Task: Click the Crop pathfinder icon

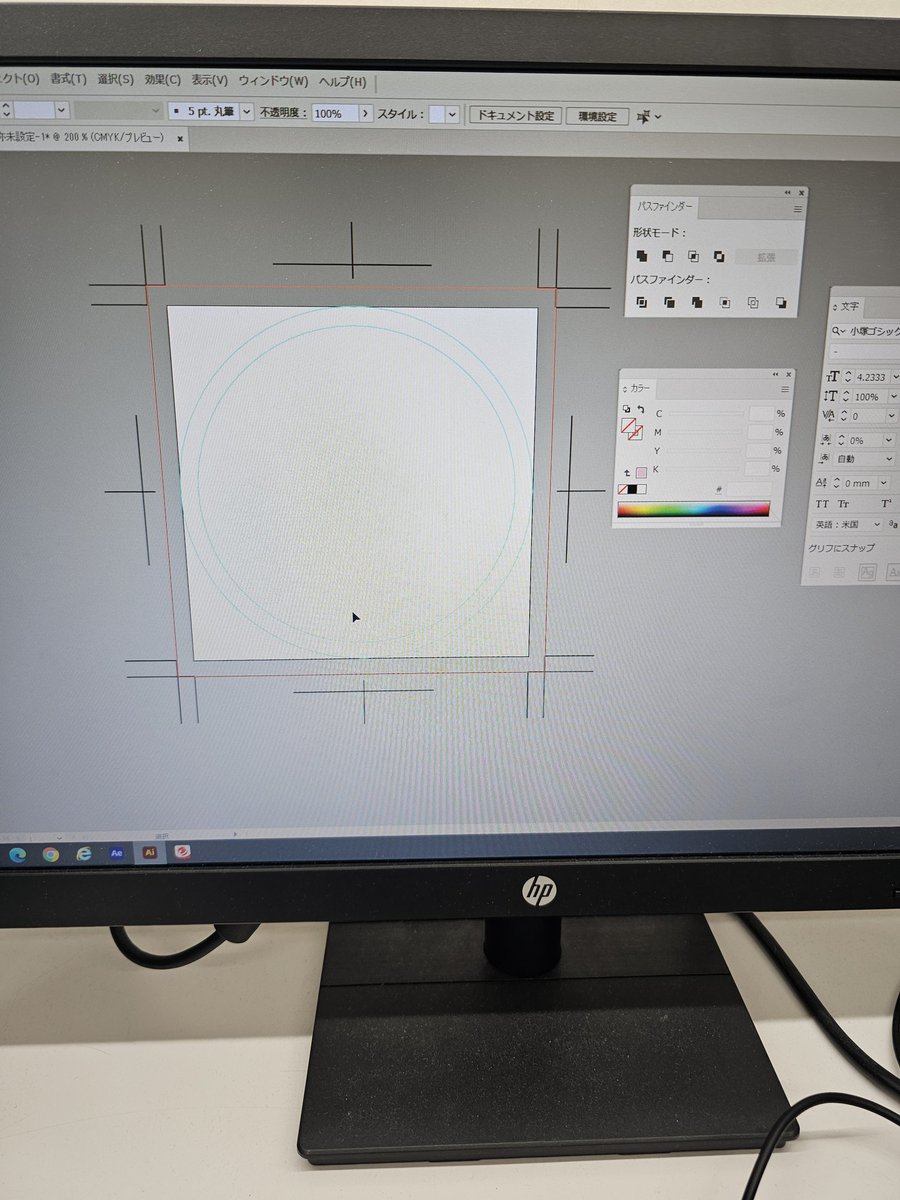Action: click(725, 302)
